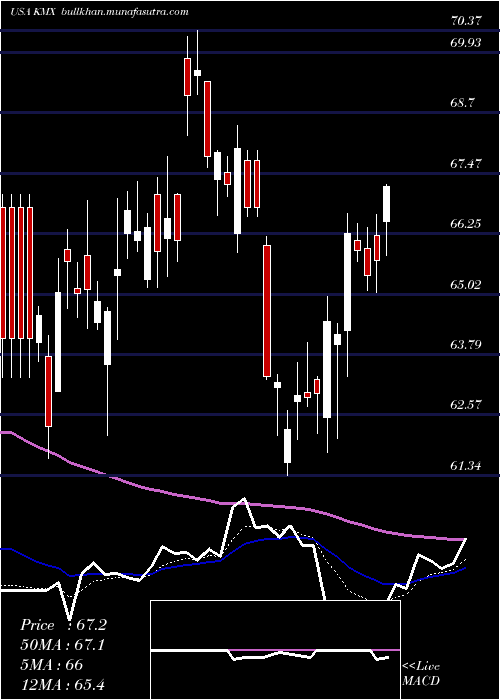The width and height of the screenshot is (500, 700).
Task: Click the 65.02 price axis label
Action: 466,284
